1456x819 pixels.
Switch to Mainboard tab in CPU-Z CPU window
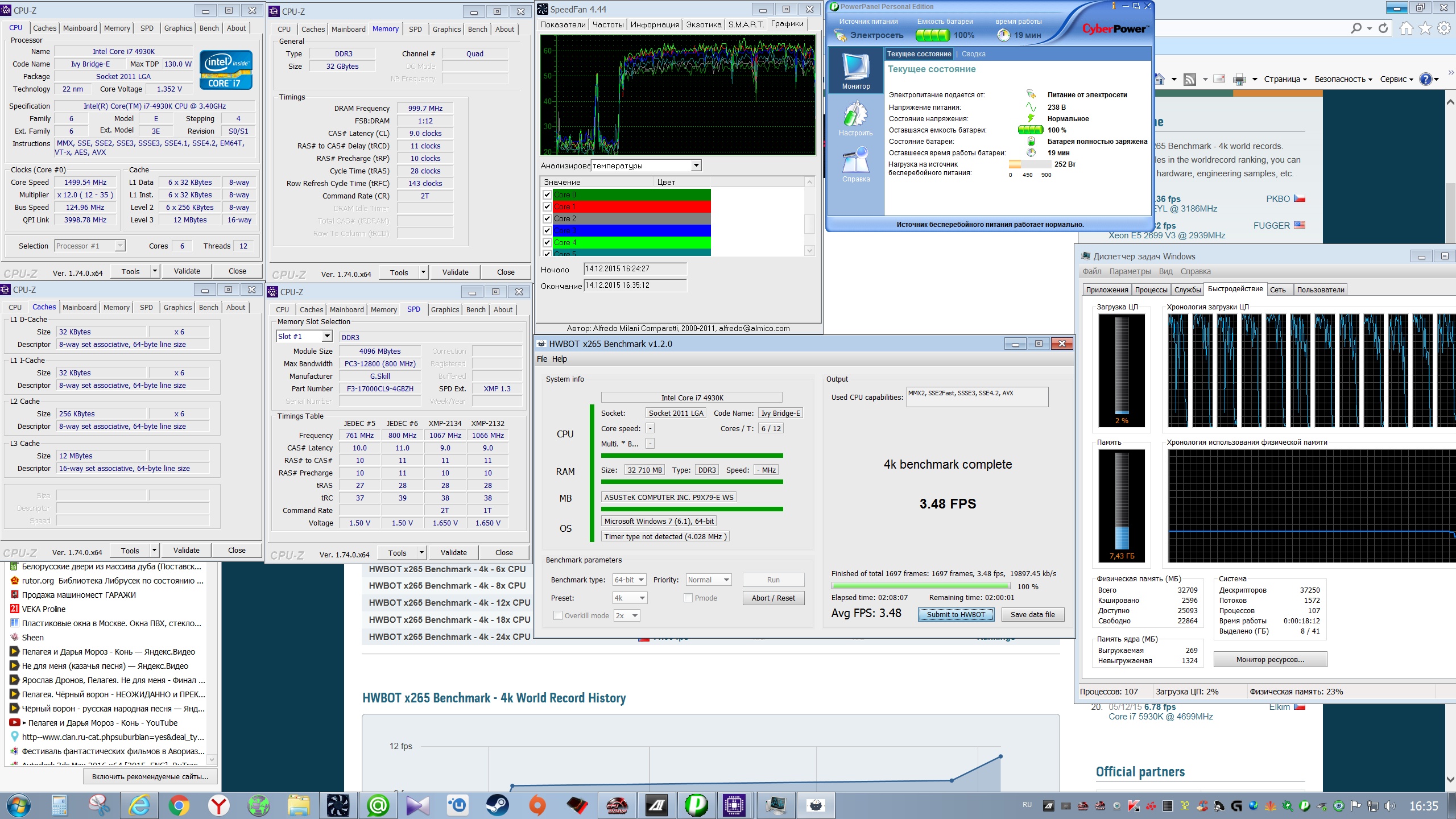click(x=80, y=28)
